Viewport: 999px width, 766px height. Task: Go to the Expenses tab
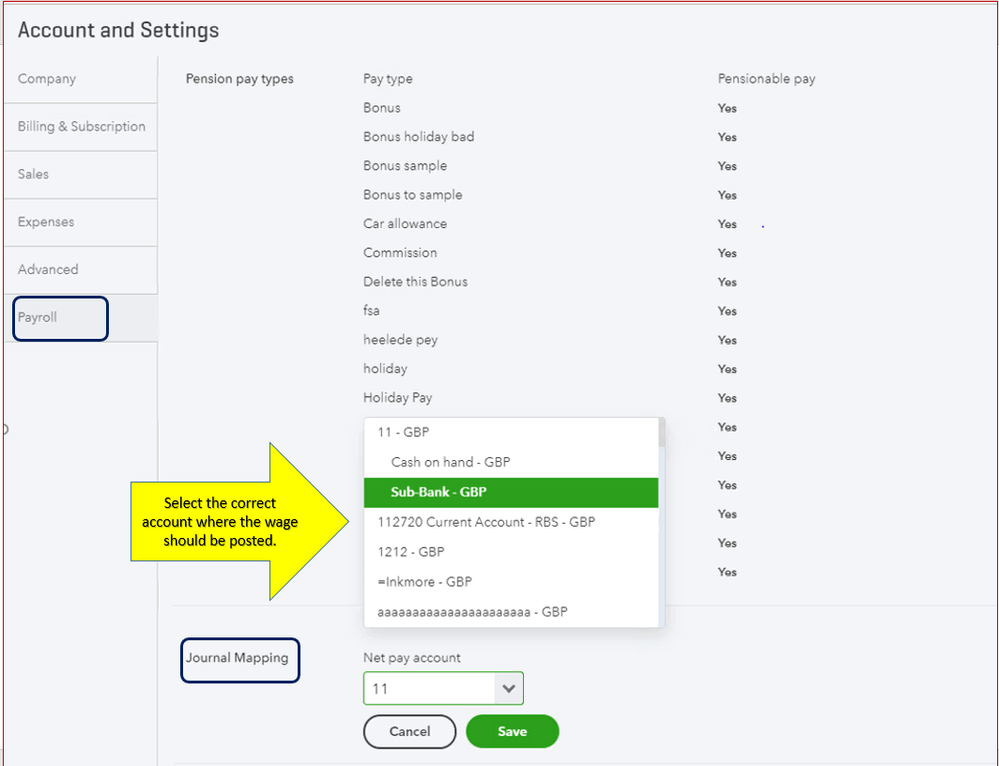click(x=46, y=222)
